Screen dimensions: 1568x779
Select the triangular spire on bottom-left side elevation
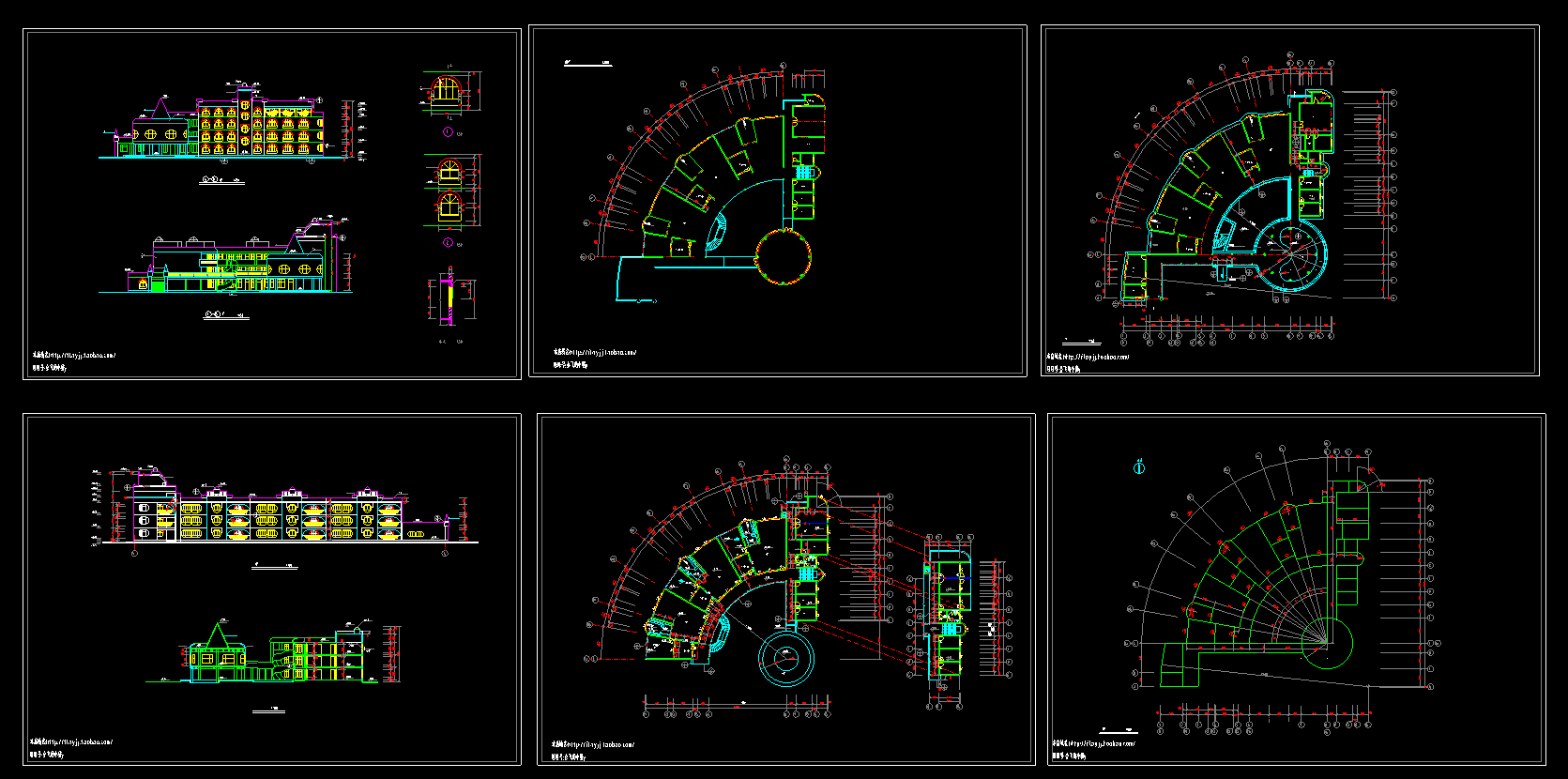(221, 634)
